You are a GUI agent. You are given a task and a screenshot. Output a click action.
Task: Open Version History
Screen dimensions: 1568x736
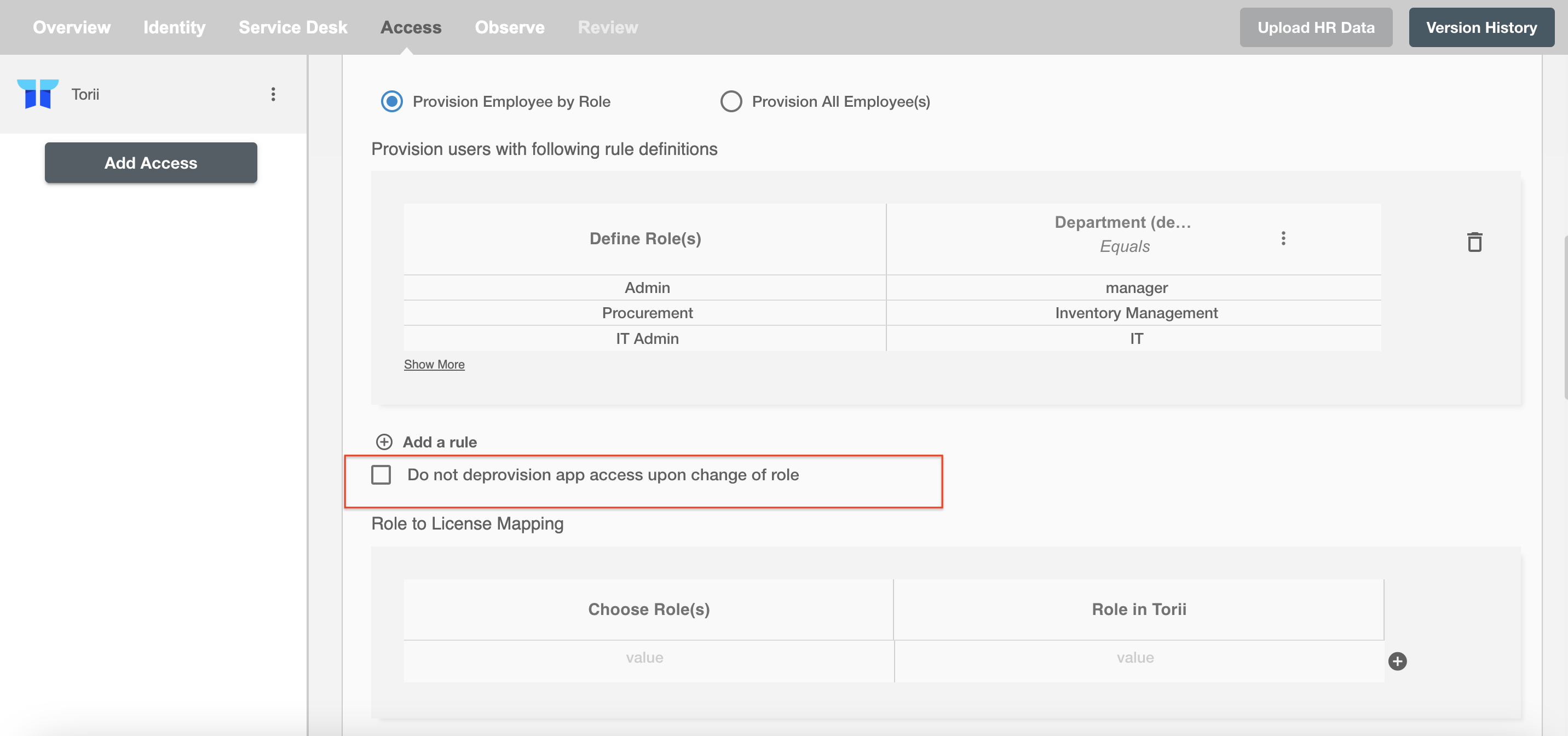[x=1481, y=27]
